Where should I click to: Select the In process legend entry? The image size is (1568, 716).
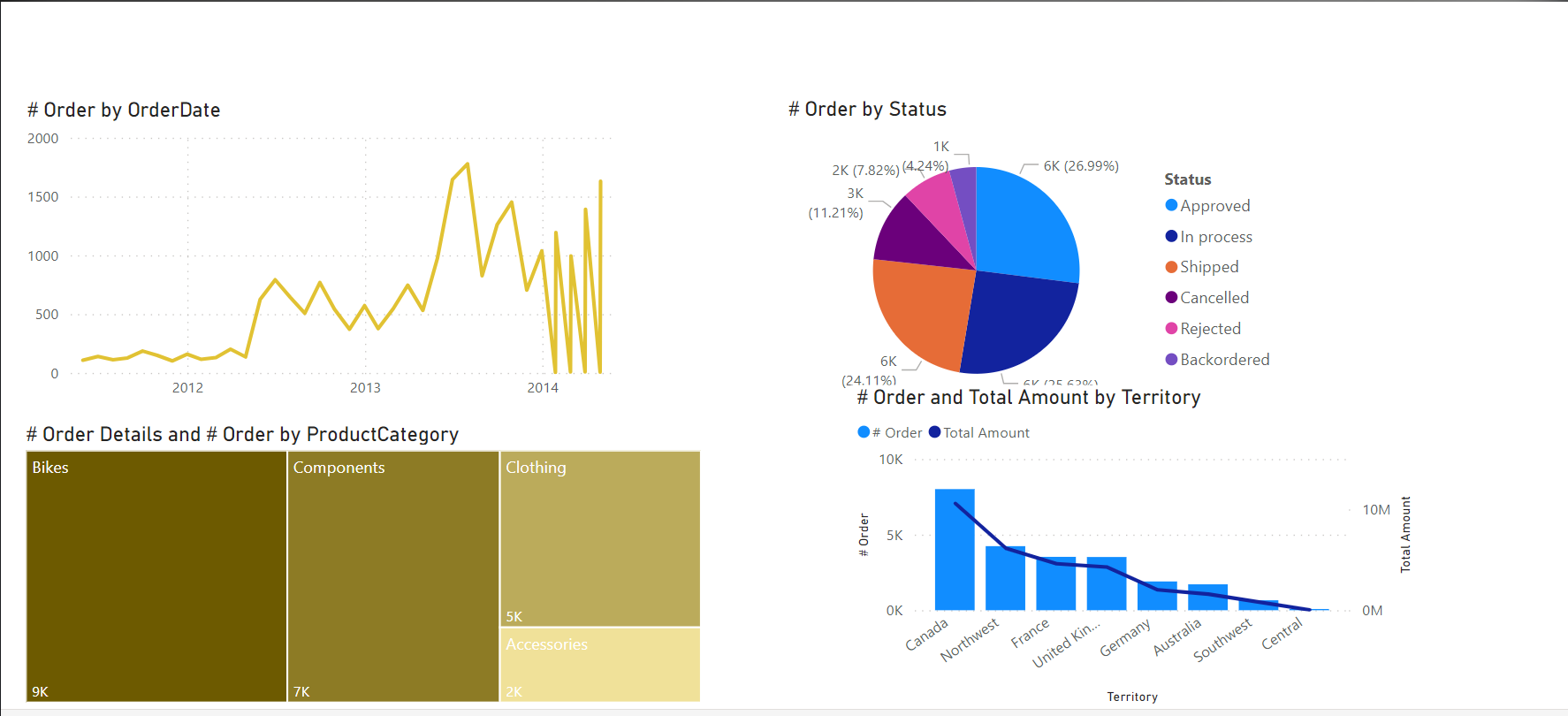pos(1215,237)
